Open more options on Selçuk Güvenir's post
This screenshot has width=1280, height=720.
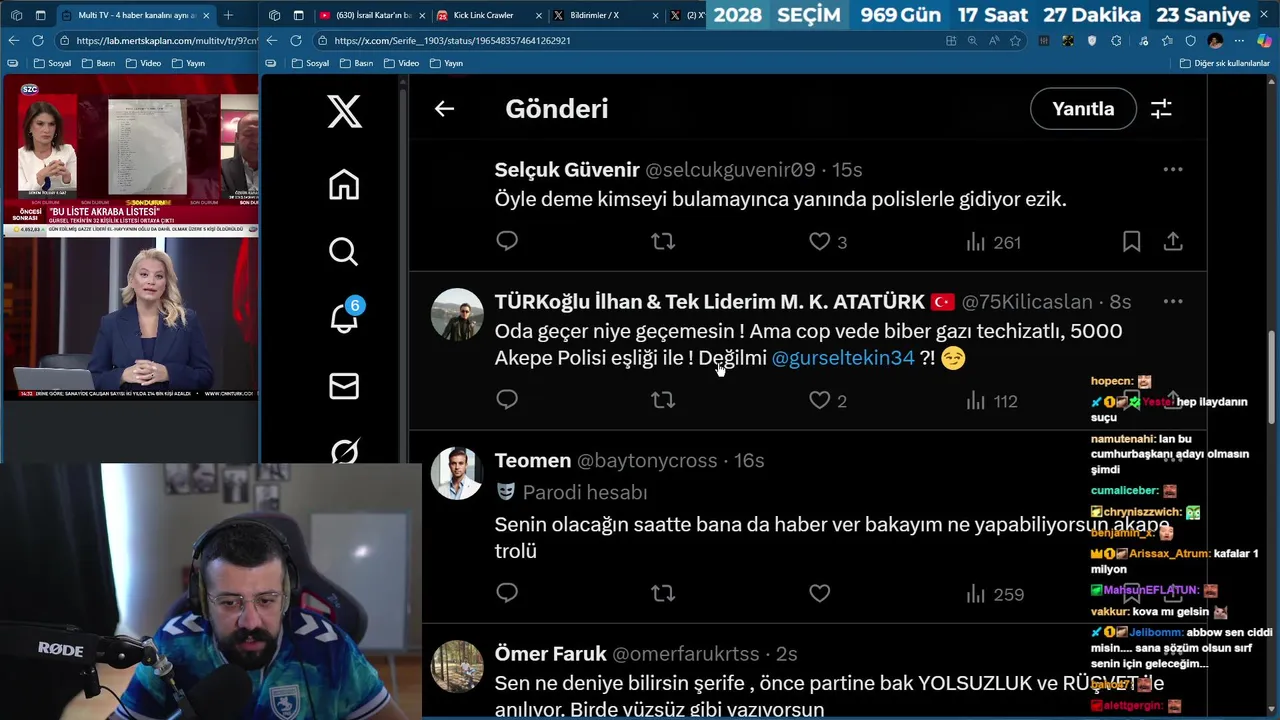1173,170
